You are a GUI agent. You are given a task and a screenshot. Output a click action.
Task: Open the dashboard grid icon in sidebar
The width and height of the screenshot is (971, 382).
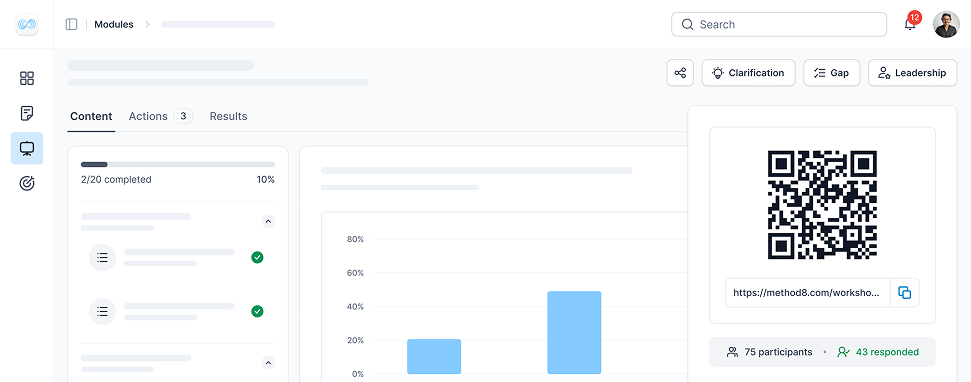point(27,79)
